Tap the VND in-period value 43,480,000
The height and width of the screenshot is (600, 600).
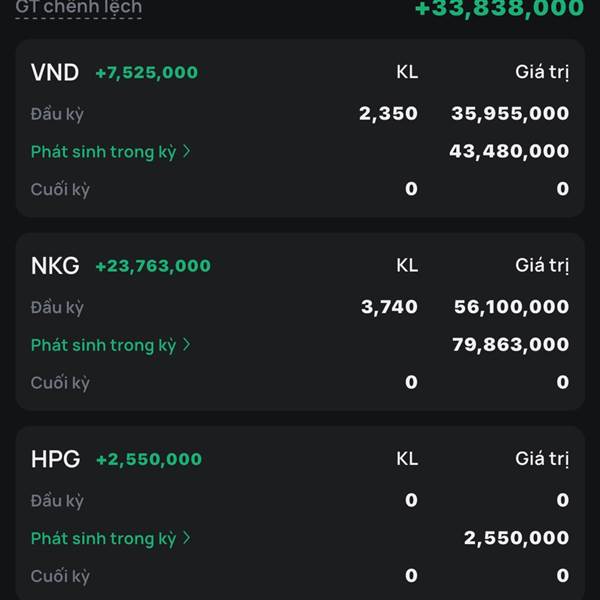point(510,152)
